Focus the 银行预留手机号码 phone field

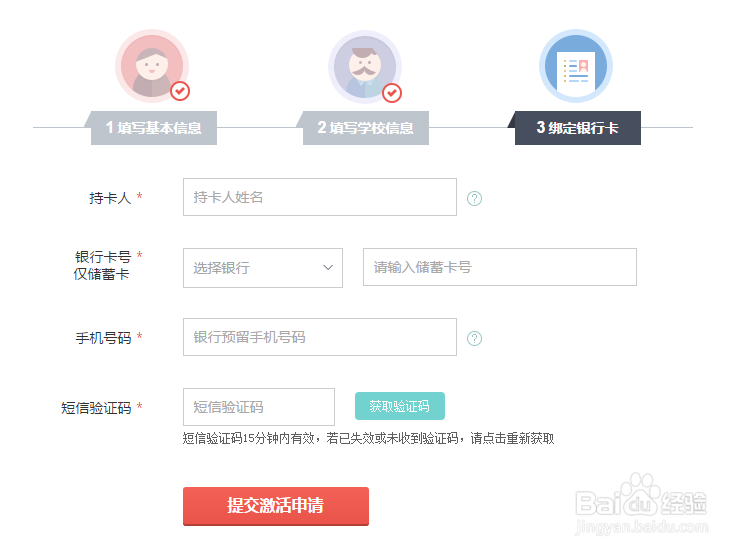tap(320, 337)
